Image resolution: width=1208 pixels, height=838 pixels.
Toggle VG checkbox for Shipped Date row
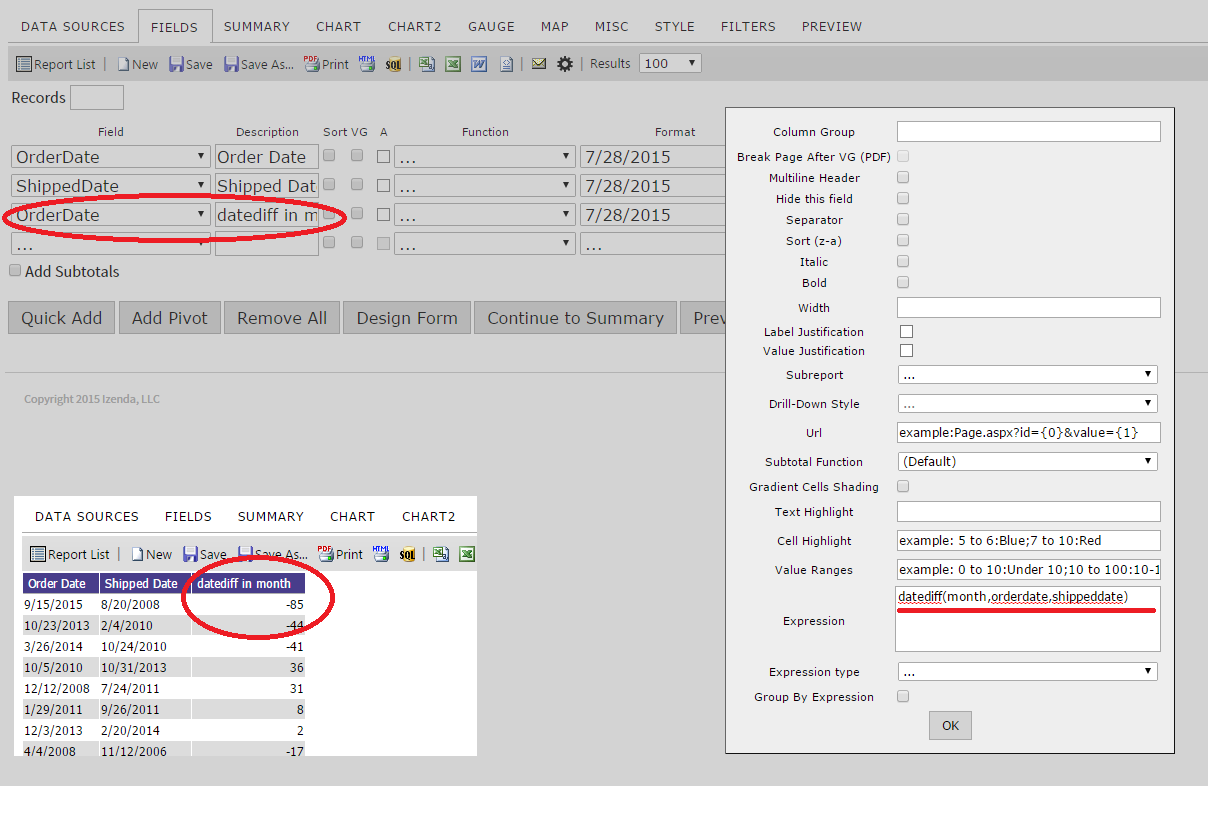357,185
